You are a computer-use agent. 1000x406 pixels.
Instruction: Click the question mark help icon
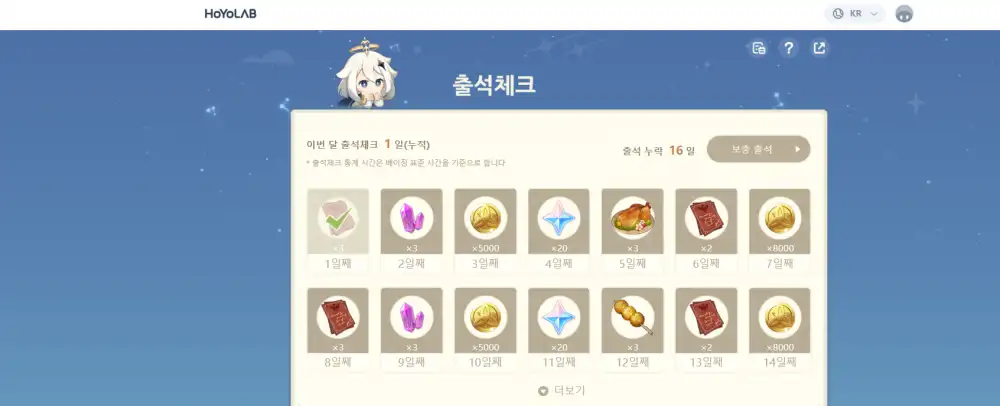(x=789, y=48)
